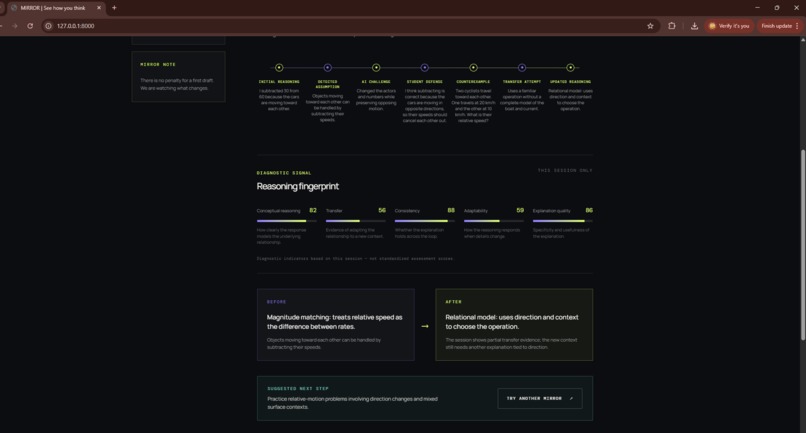Click the Before magnitude matching card
This screenshot has height=433, width=806.
(336, 324)
